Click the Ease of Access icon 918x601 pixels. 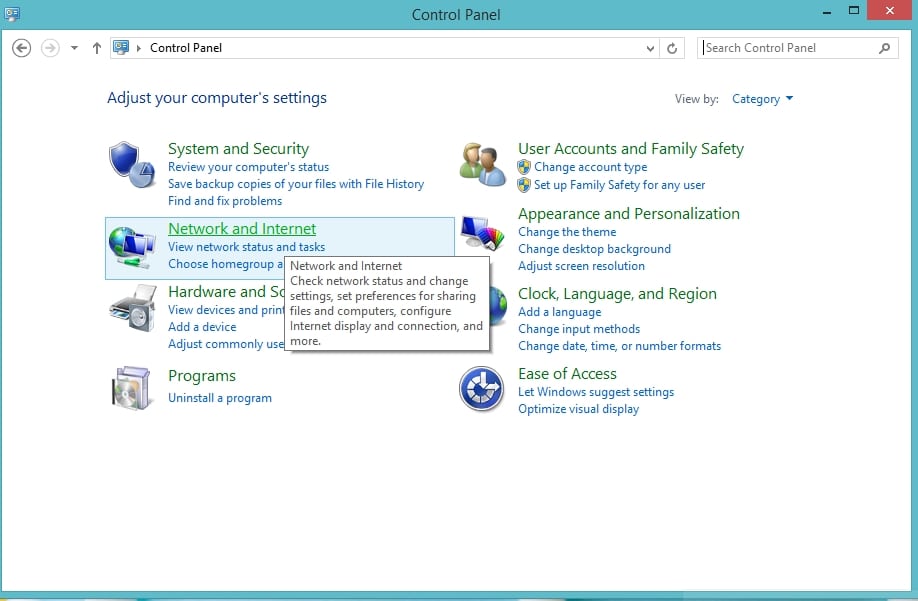tap(482, 389)
